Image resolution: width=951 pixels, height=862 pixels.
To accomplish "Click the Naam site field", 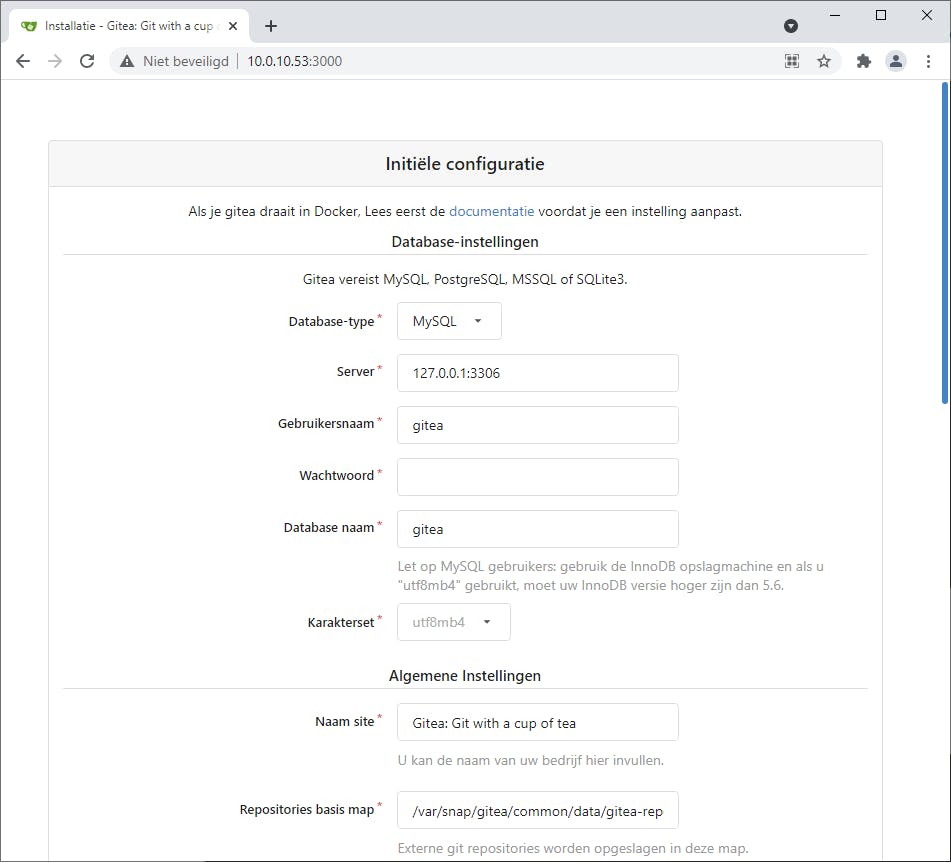I will click(x=537, y=721).
